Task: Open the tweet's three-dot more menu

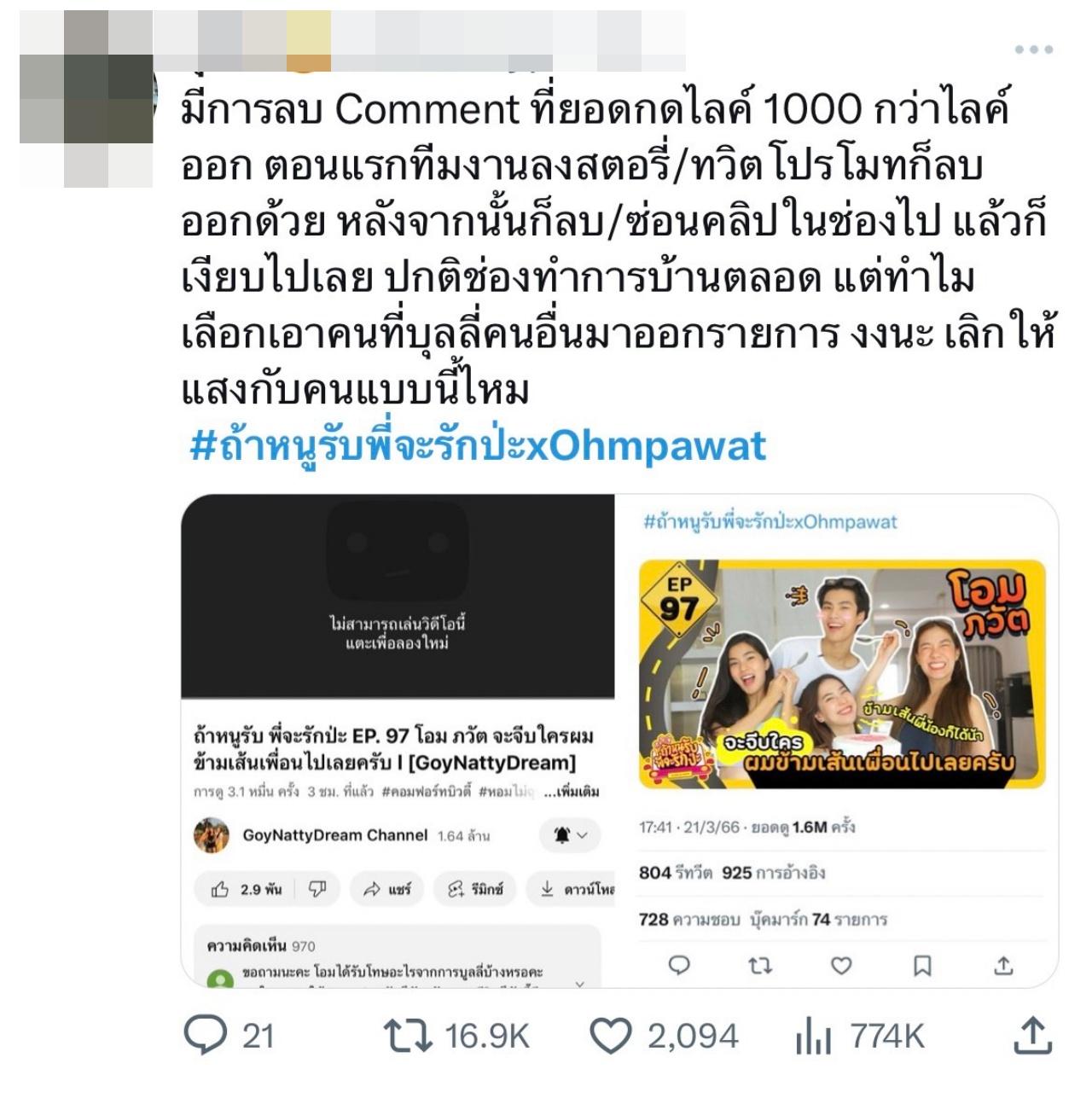Action: tap(1033, 49)
